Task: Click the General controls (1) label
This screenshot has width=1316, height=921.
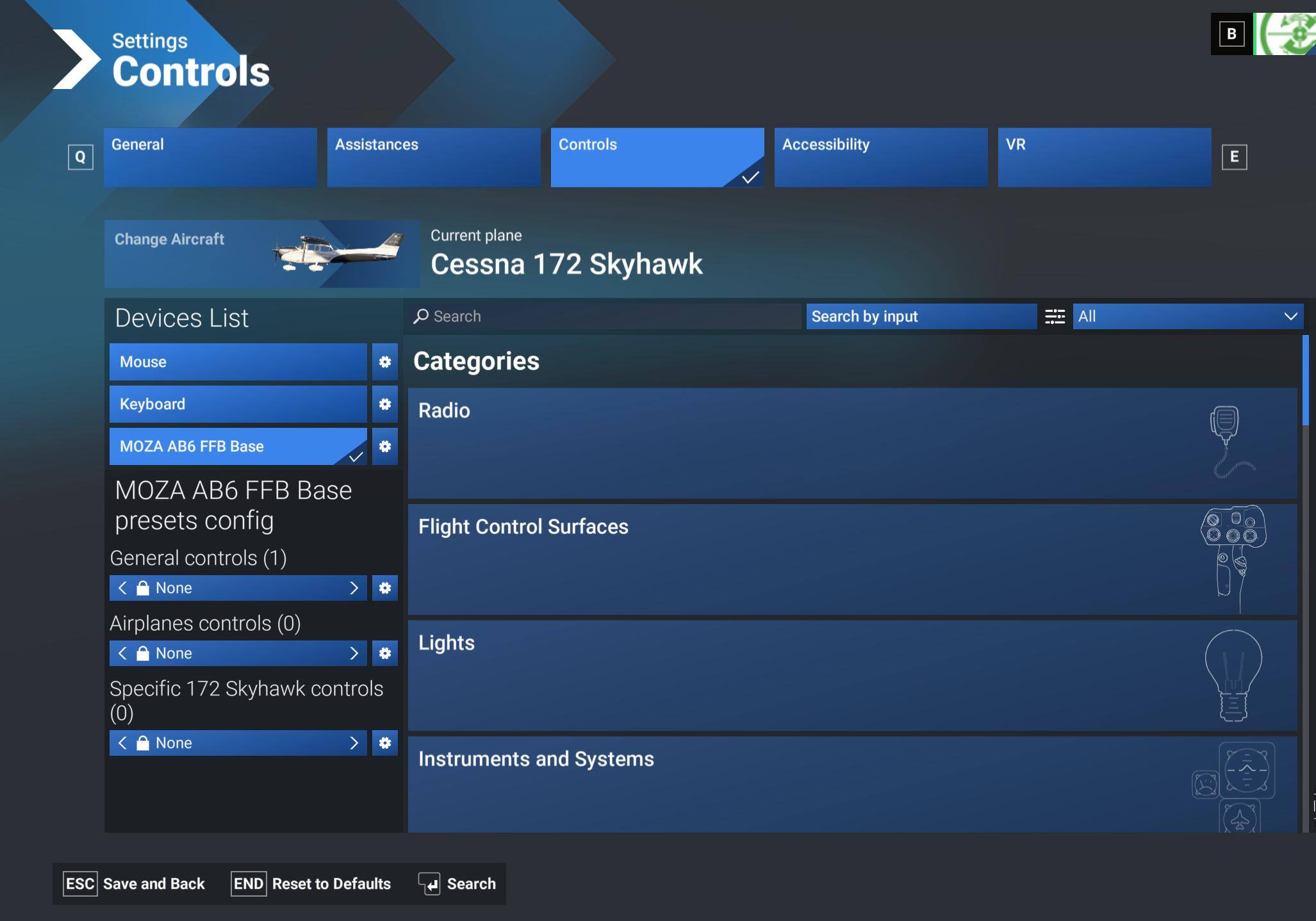Action: [198, 558]
